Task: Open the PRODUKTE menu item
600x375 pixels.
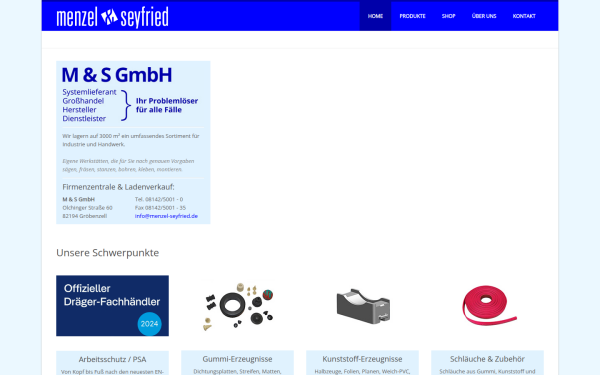Action: pyautogui.click(x=412, y=16)
